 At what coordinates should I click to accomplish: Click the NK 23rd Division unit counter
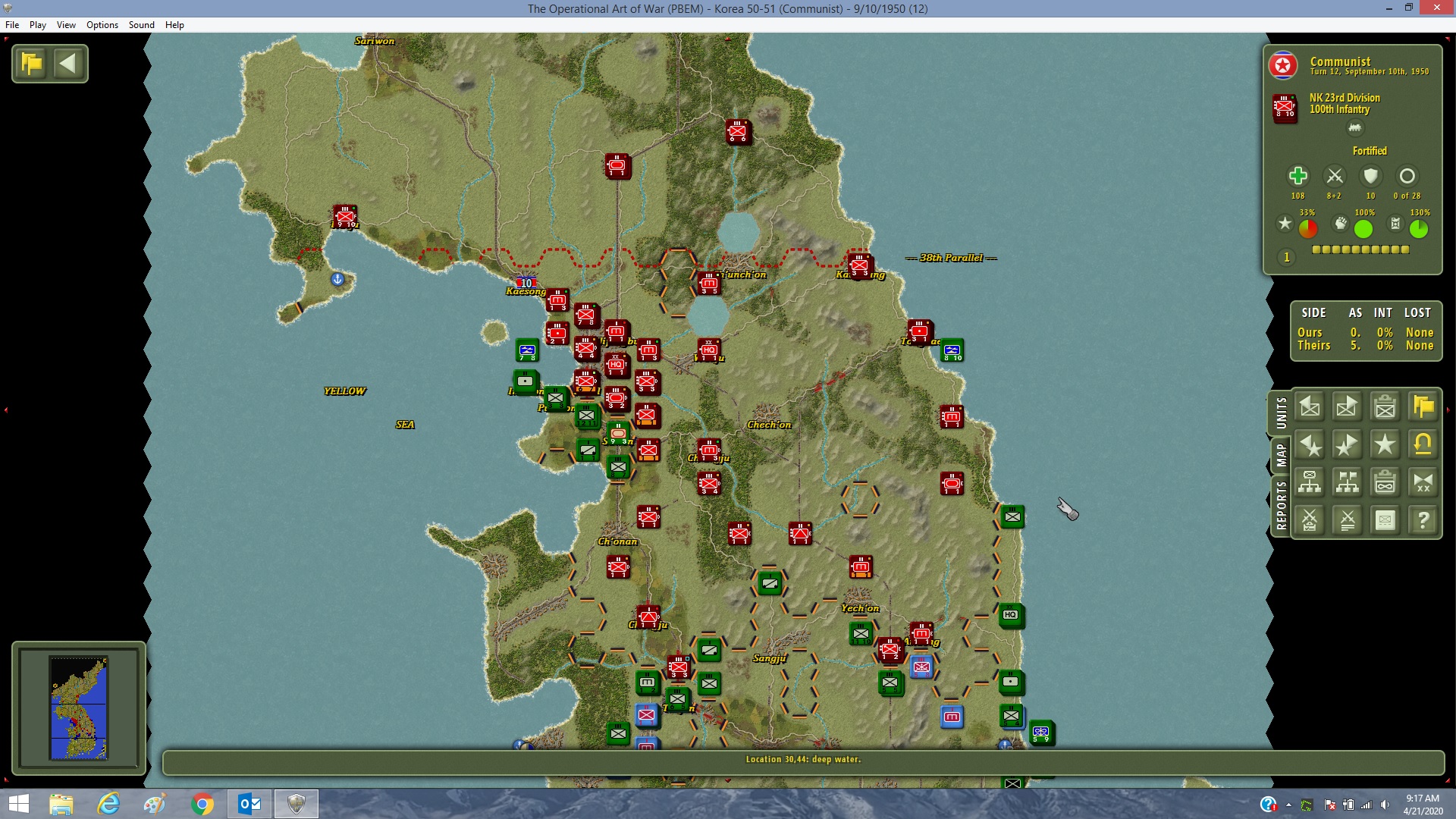tap(1285, 108)
